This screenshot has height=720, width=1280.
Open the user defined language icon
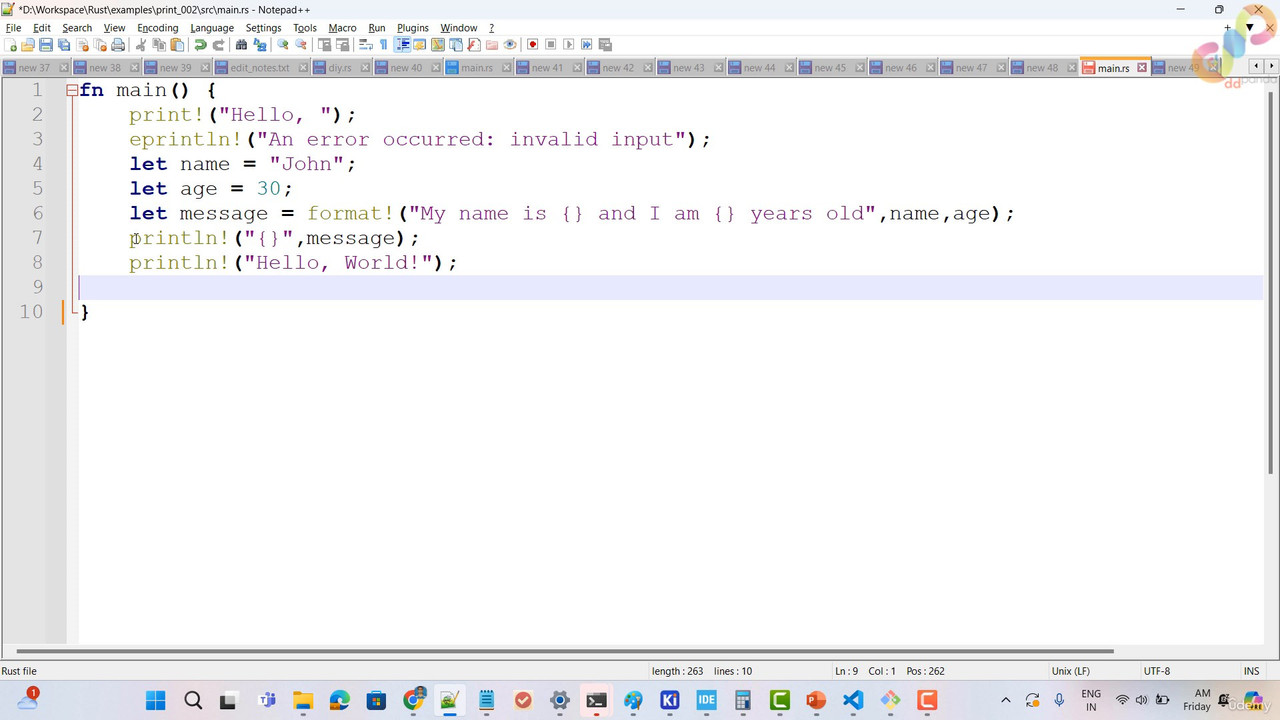point(420,44)
